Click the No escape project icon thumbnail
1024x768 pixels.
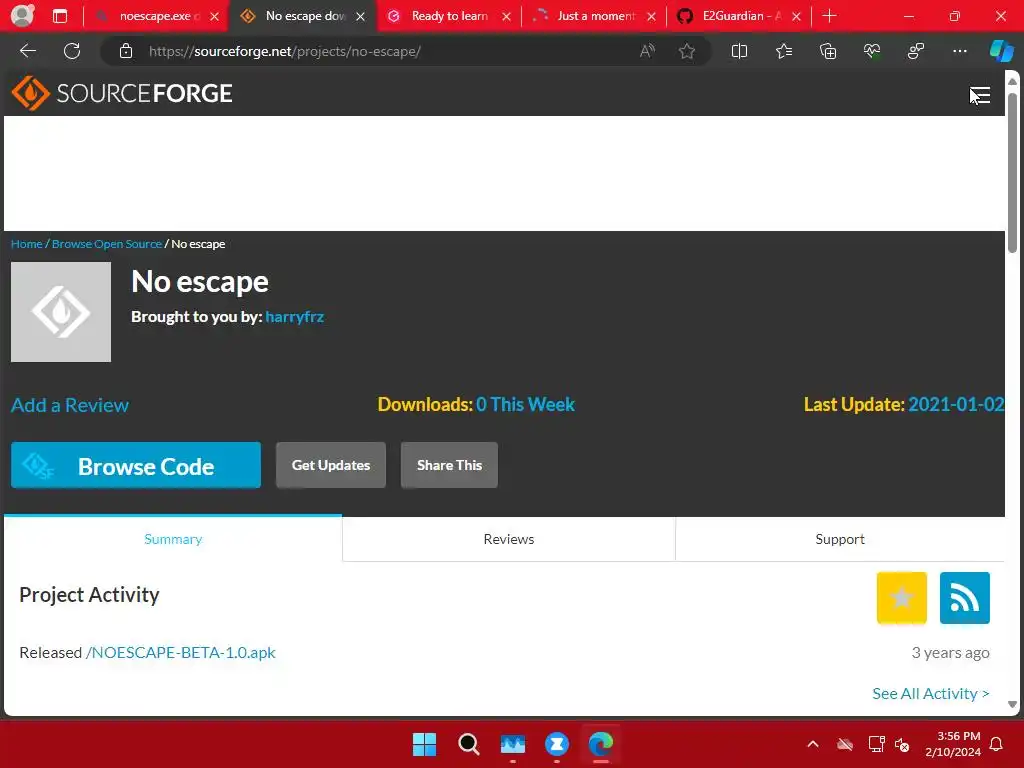click(x=61, y=312)
